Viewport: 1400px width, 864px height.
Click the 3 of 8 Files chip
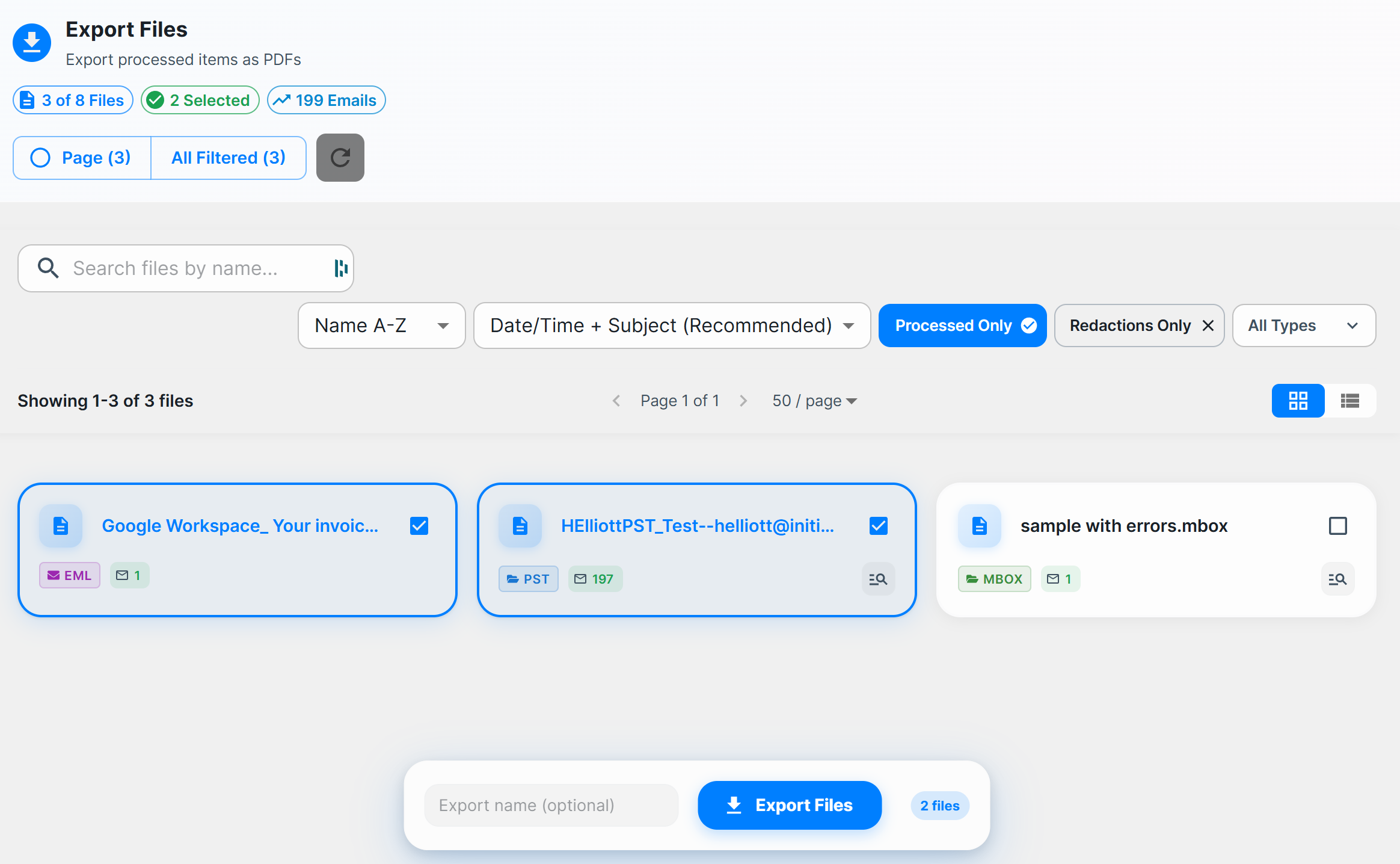click(73, 100)
